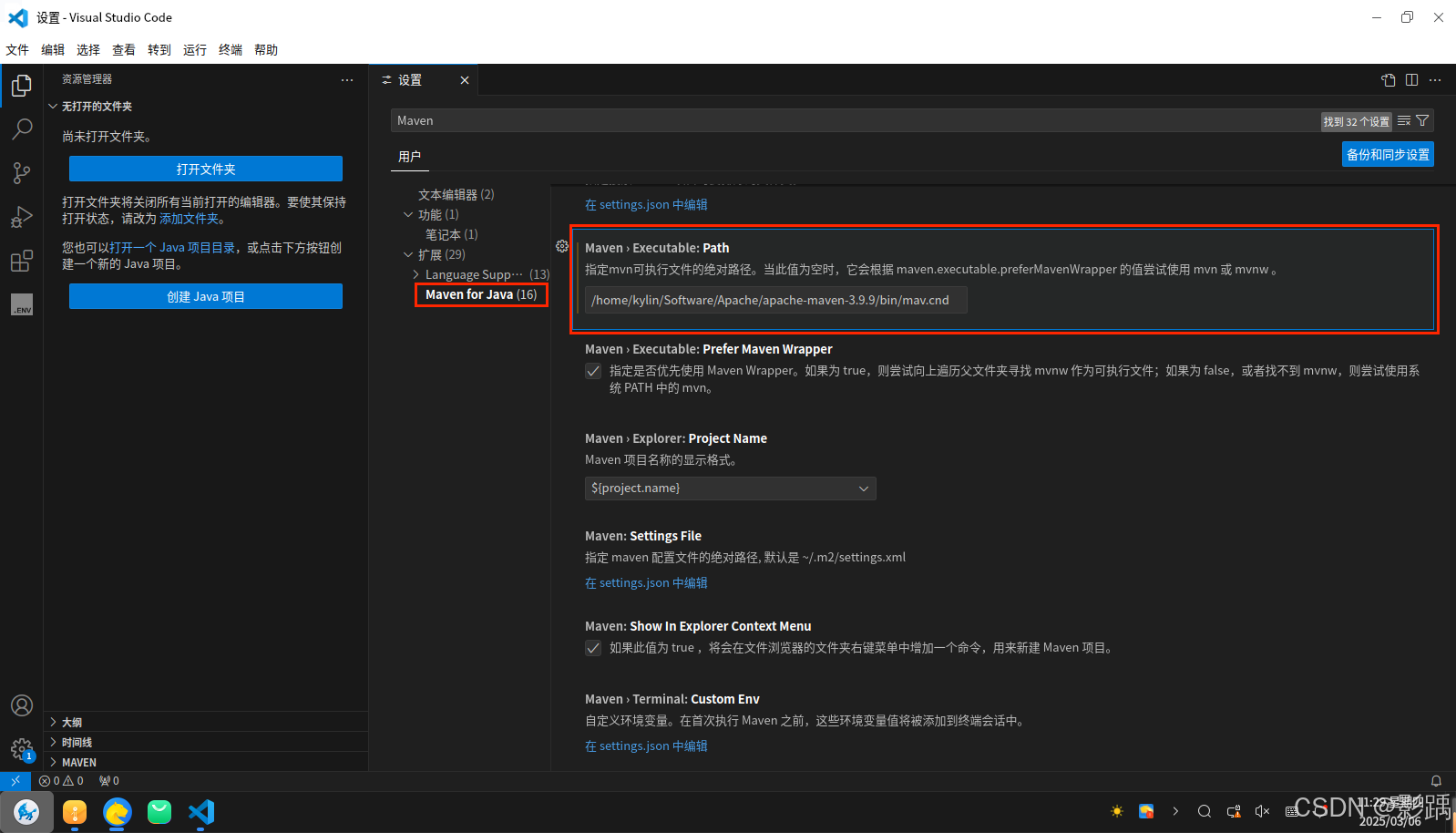
Task: Open the Explorer view in activity bar
Action: click(x=22, y=86)
